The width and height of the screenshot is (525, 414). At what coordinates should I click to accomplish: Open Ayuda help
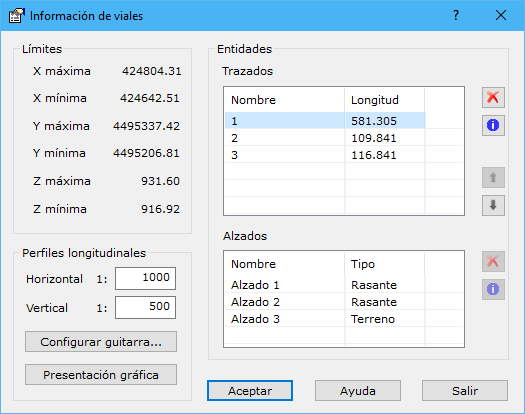358,391
